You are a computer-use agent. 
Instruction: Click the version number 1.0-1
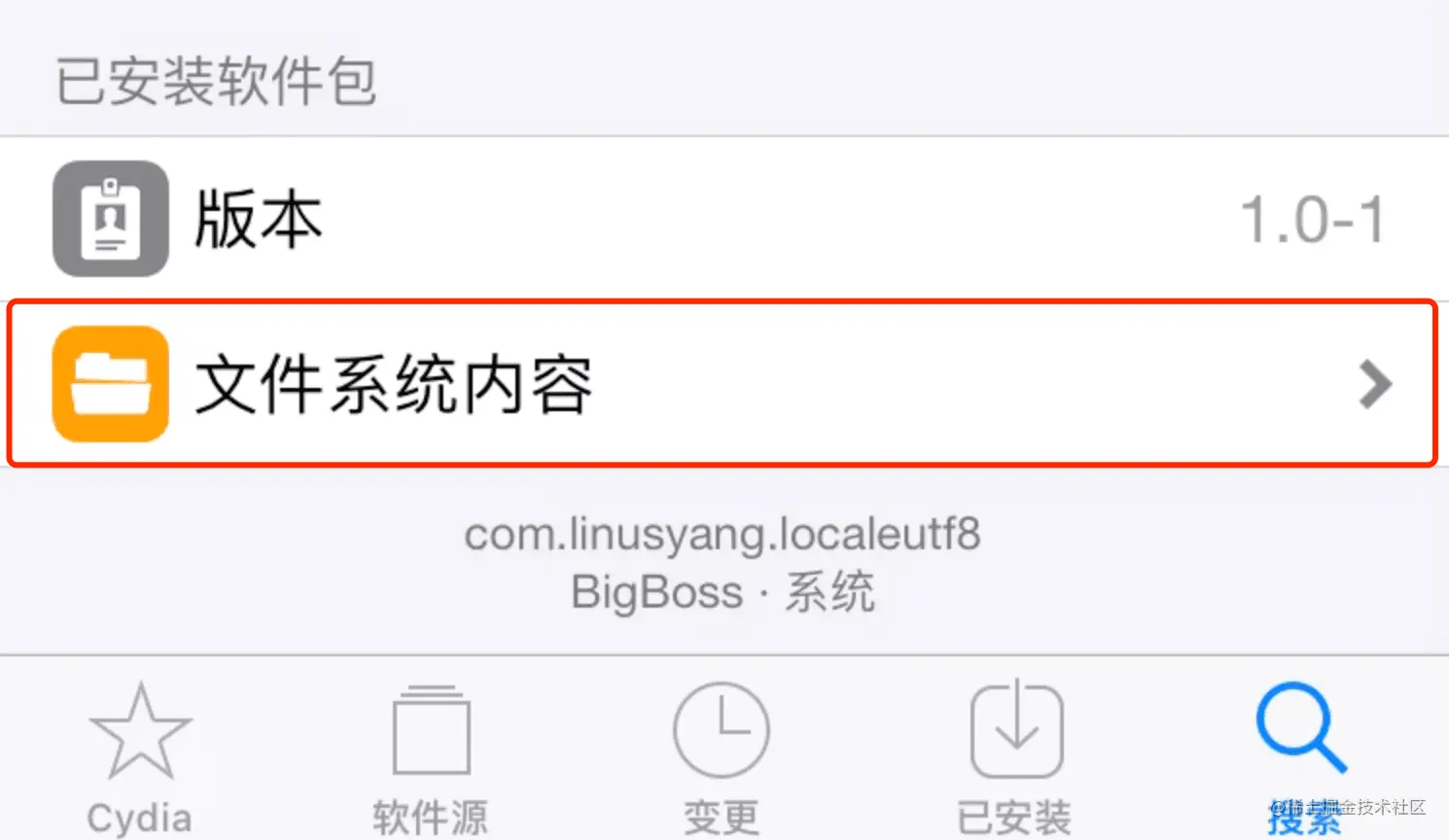(x=1313, y=220)
